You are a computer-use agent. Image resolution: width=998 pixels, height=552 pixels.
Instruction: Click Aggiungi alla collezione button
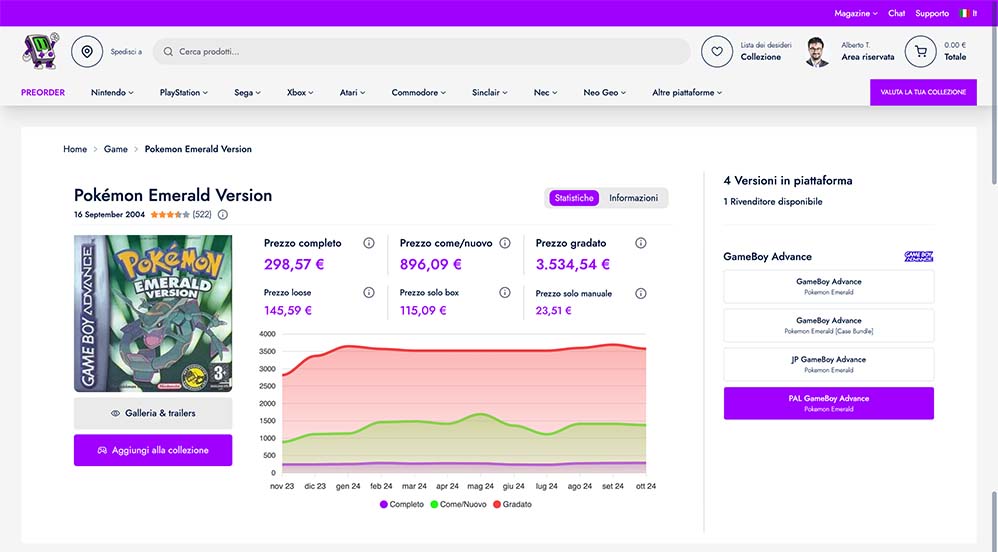(x=153, y=450)
